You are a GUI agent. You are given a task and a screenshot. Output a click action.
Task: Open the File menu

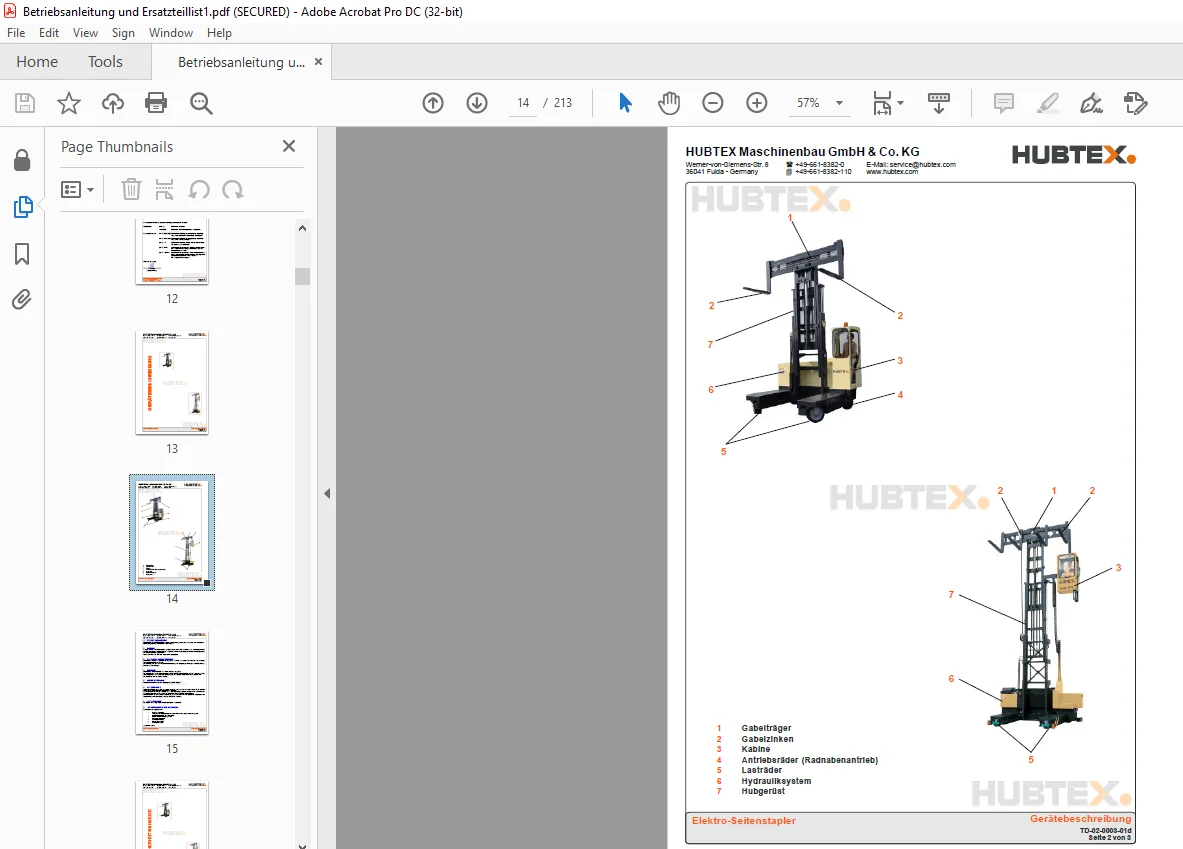(x=16, y=32)
